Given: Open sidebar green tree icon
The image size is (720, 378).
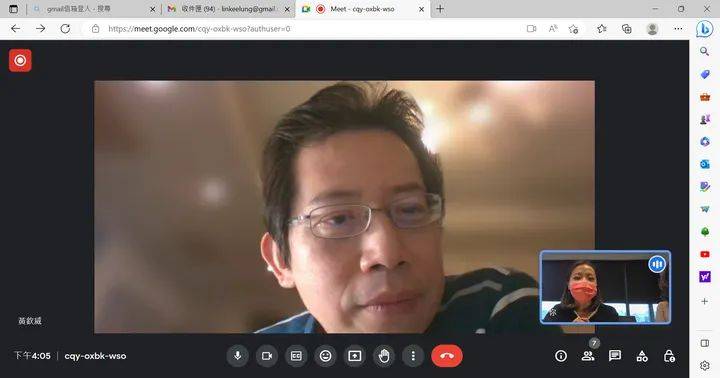Looking at the screenshot, I should pos(704,231).
